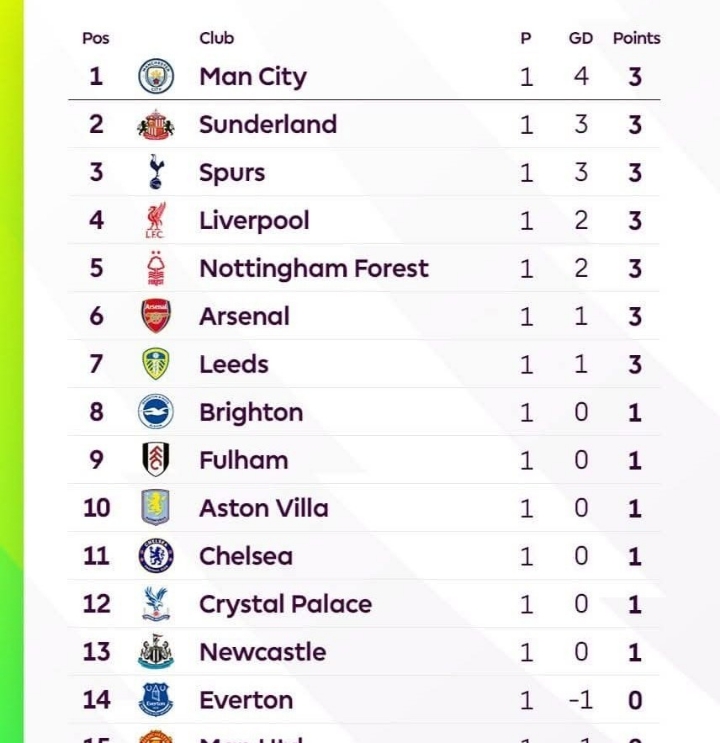Open the Aston Villa badge

(x=156, y=507)
